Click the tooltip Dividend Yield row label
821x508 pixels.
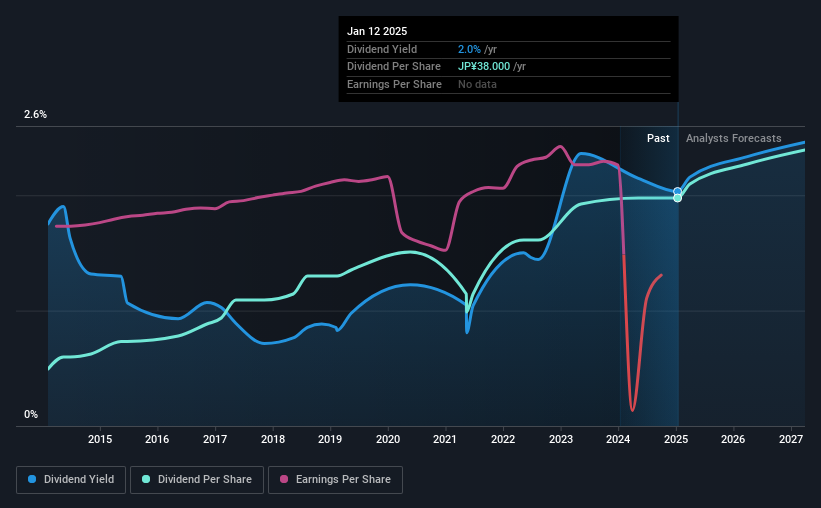pos(382,49)
